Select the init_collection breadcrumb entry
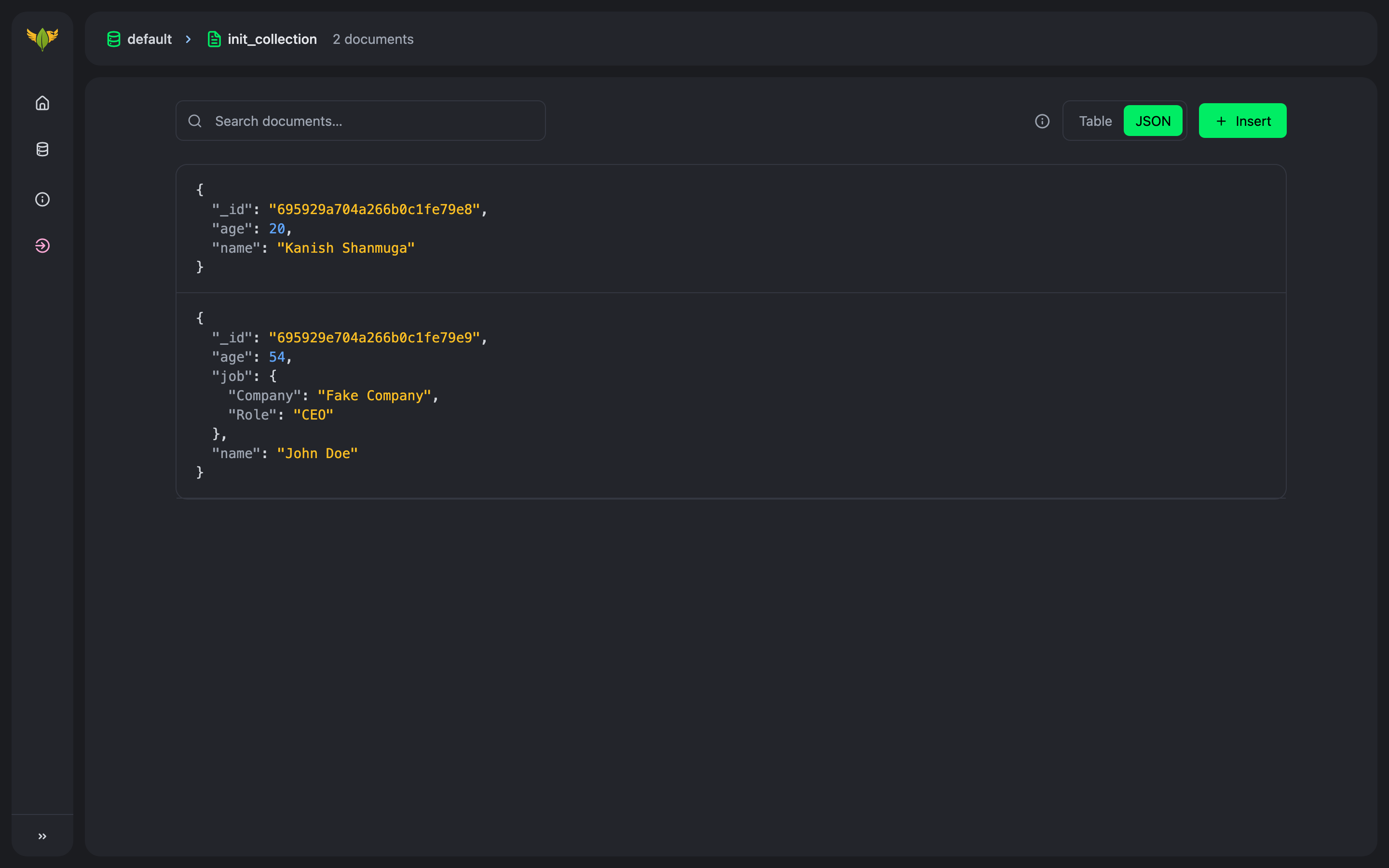This screenshot has height=868, width=1389. click(x=272, y=39)
